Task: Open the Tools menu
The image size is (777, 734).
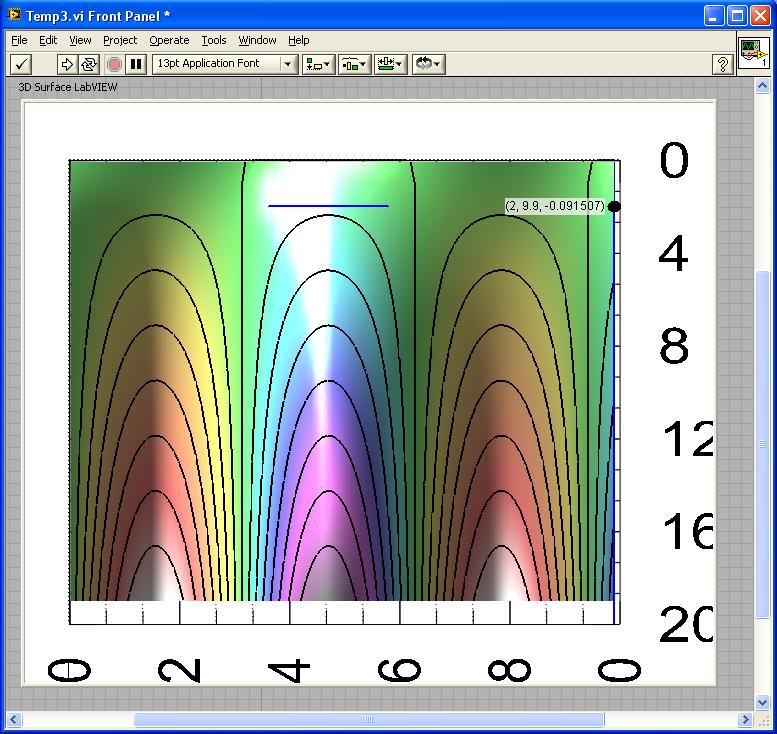Action: pyautogui.click(x=214, y=40)
